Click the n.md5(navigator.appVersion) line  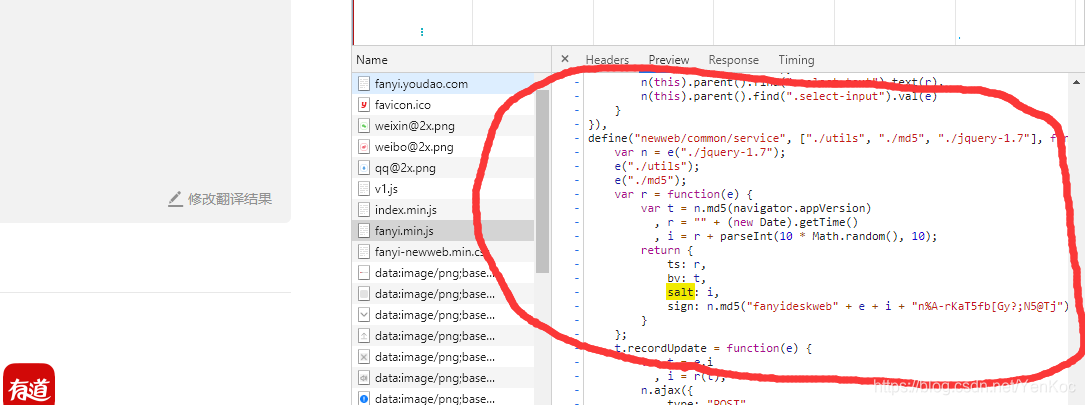pyautogui.click(x=756, y=208)
